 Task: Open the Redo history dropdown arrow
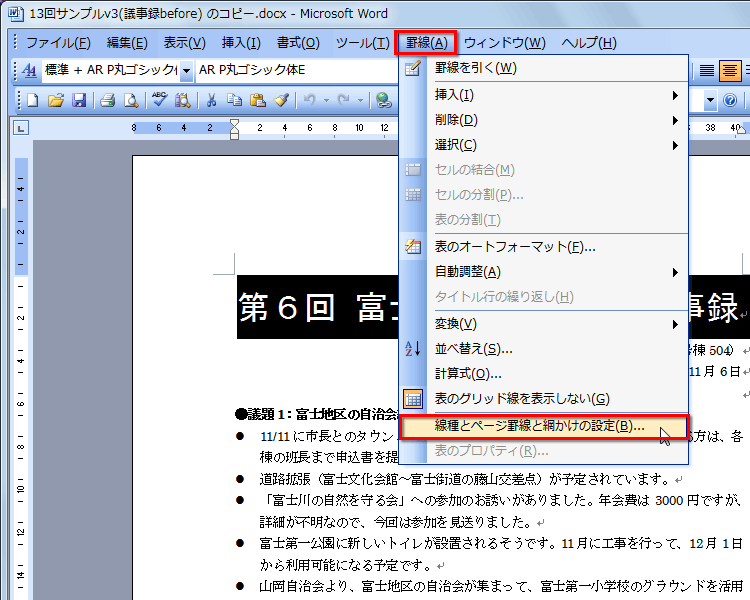click(x=360, y=100)
